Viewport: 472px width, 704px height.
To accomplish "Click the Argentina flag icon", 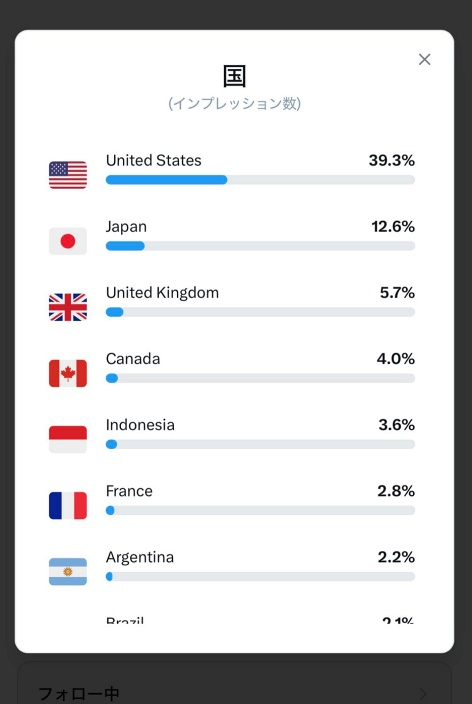I will [68, 572].
